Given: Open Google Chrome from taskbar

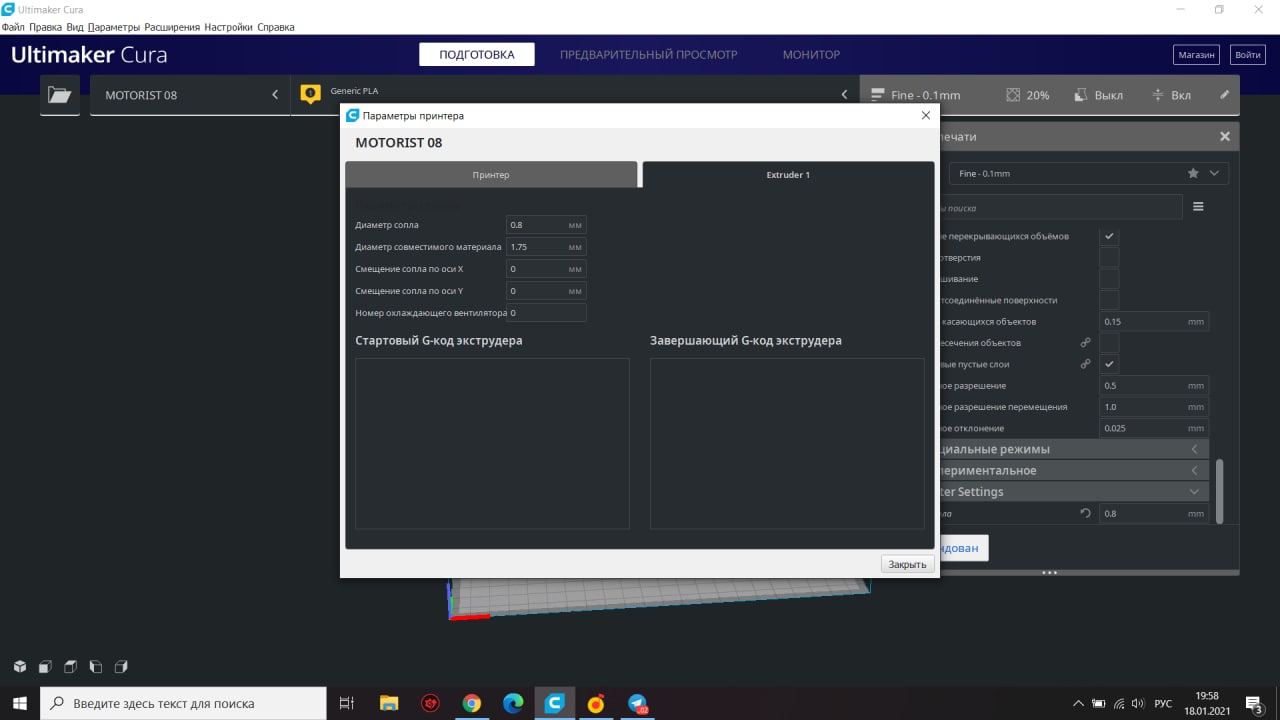Looking at the screenshot, I should click(472, 703).
